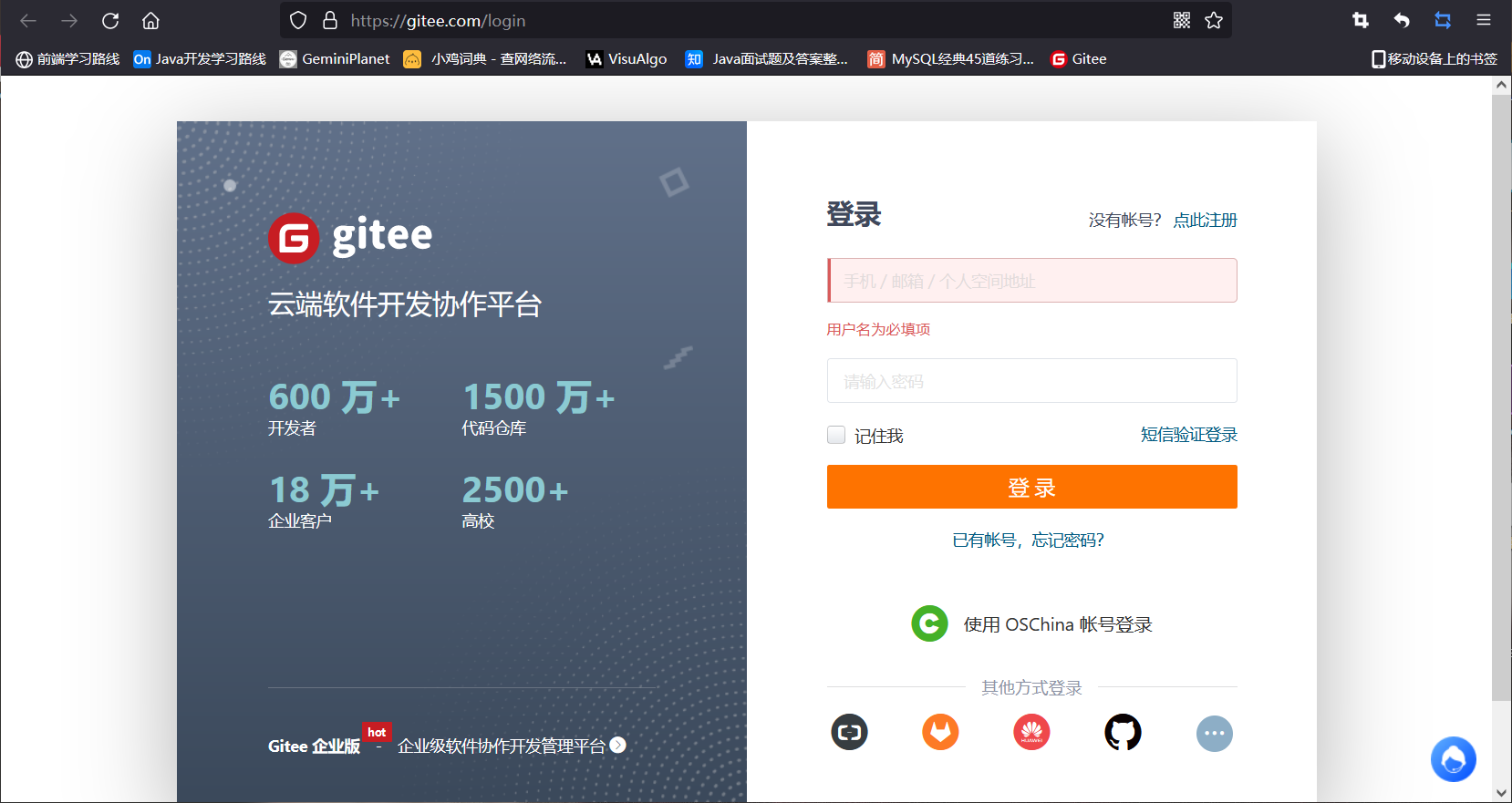Image resolution: width=1512 pixels, height=803 pixels.
Task: Open the browser home page
Action: pos(151,20)
